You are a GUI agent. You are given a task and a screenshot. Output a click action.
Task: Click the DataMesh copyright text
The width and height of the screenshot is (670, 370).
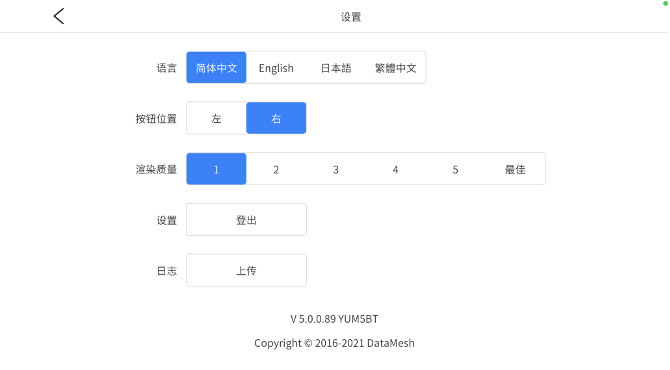[x=334, y=343]
